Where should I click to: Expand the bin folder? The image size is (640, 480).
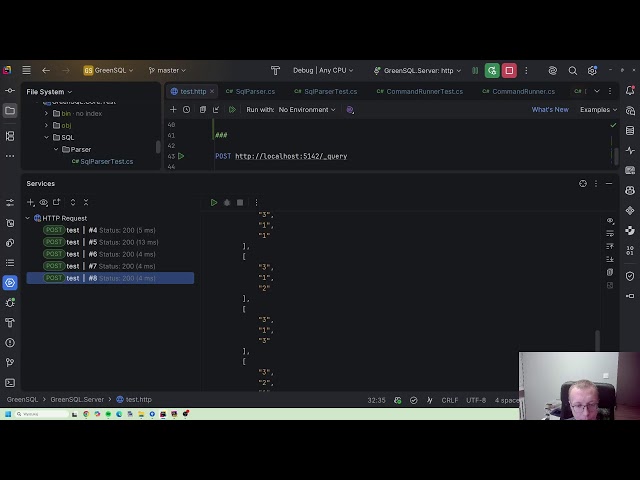tap(46, 113)
